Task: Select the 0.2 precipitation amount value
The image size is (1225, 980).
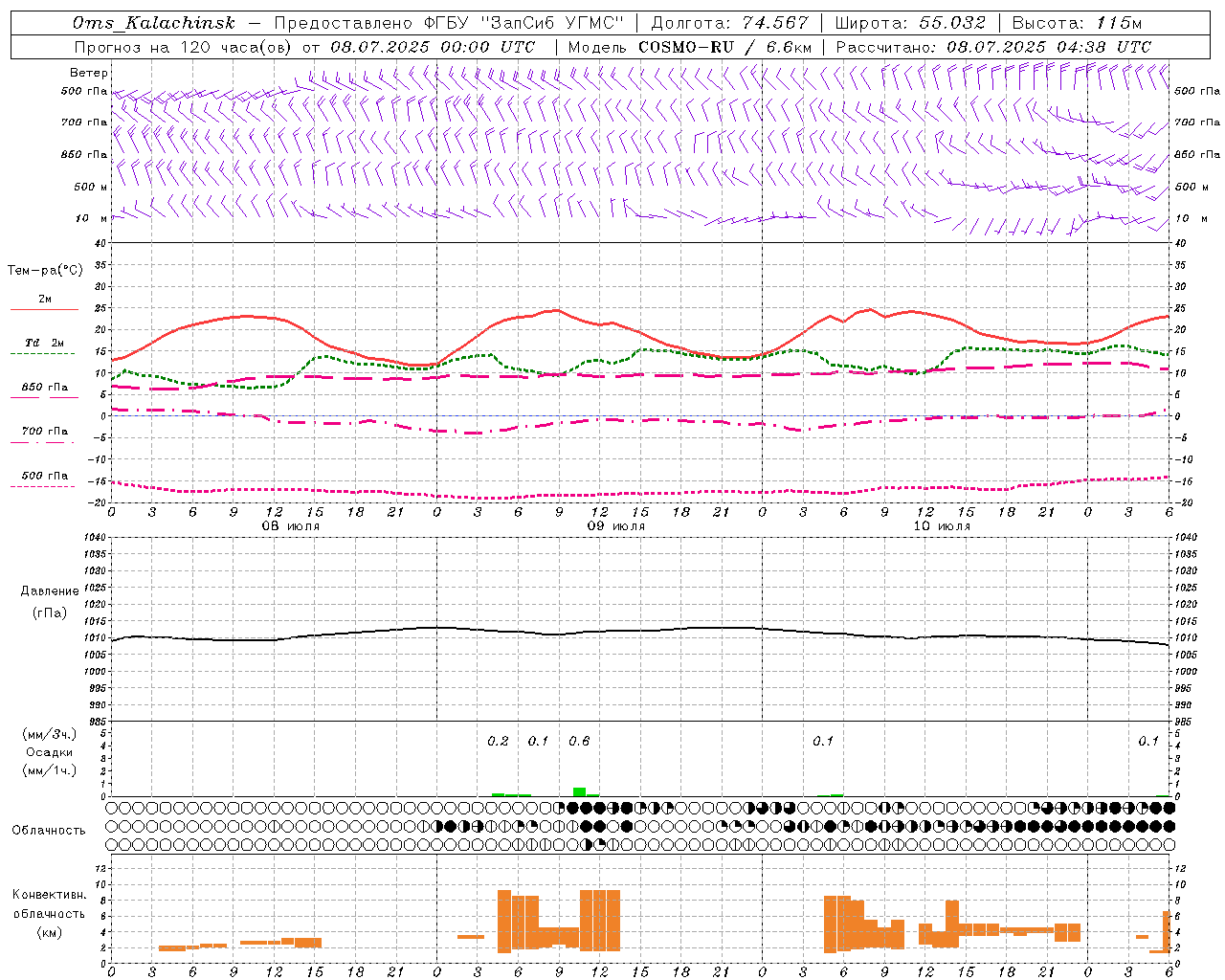Action: pos(498,742)
